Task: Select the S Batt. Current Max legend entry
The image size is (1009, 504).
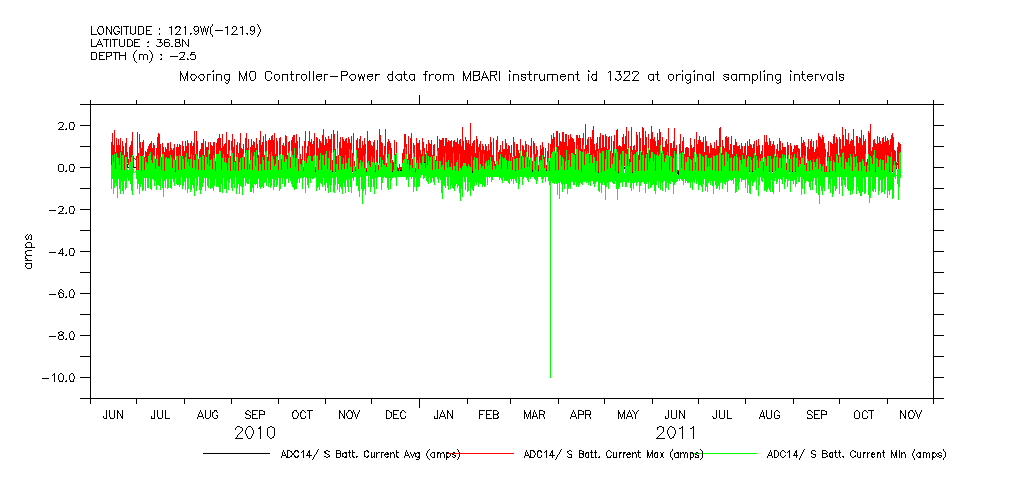Action: click(613, 454)
